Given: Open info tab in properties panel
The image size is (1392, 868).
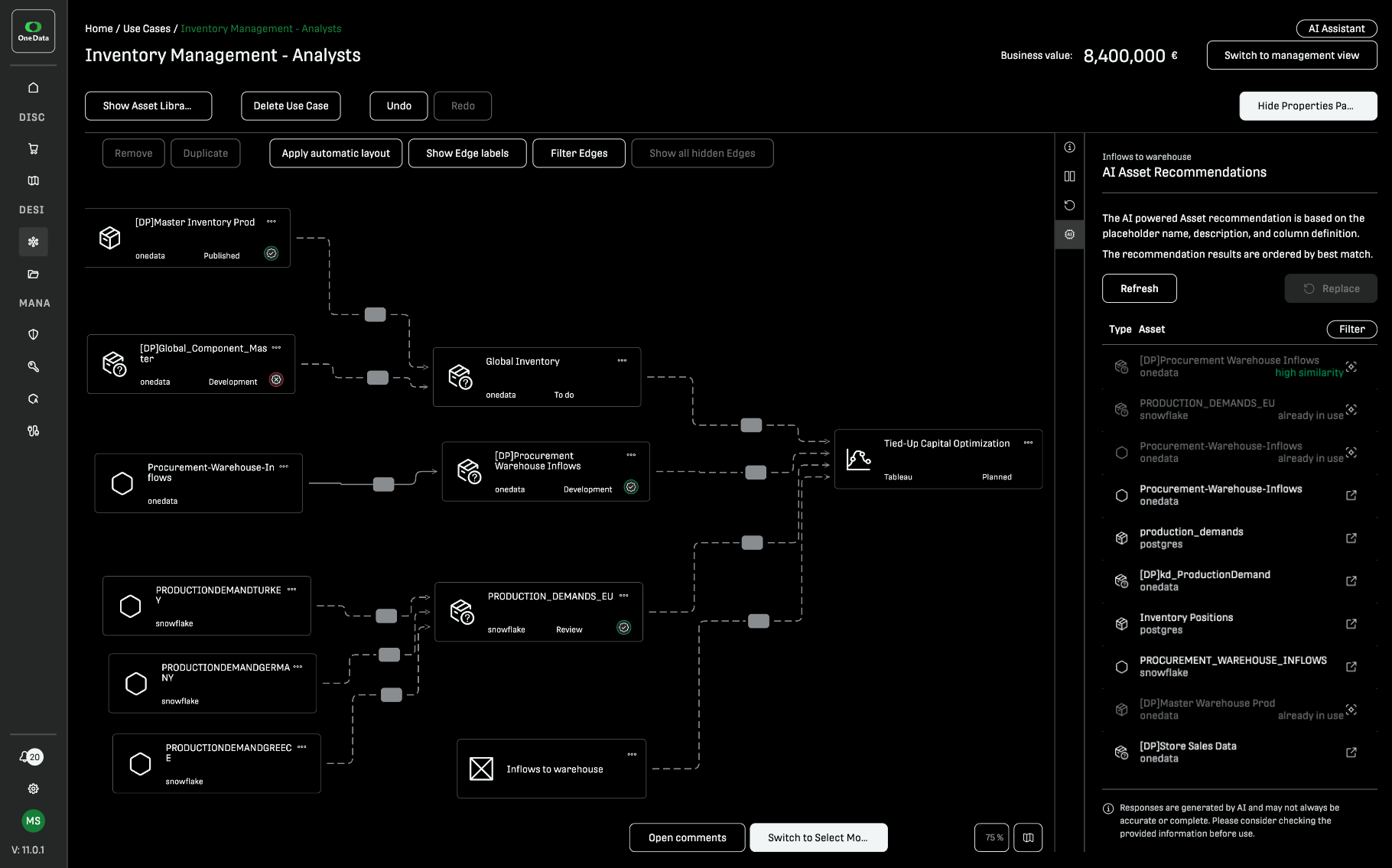Looking at the screenshot, I should tap(1069, 147).
